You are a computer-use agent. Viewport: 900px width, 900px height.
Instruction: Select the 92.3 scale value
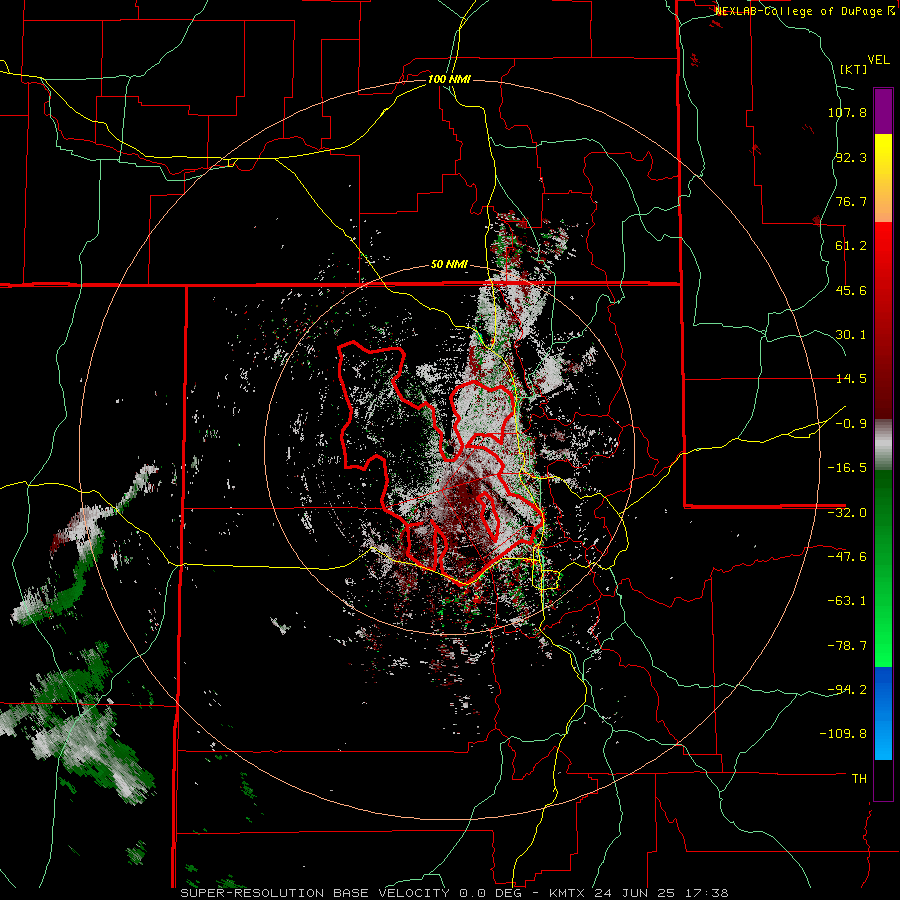point(851,157)
